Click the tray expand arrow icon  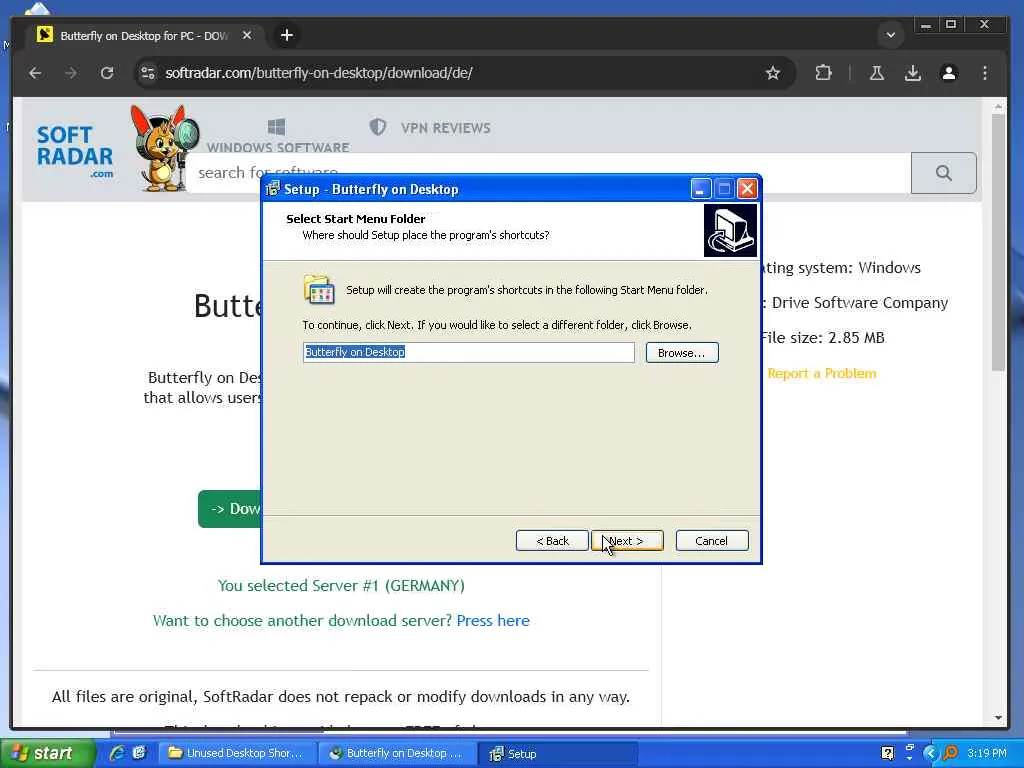click(x=931, y=753)
